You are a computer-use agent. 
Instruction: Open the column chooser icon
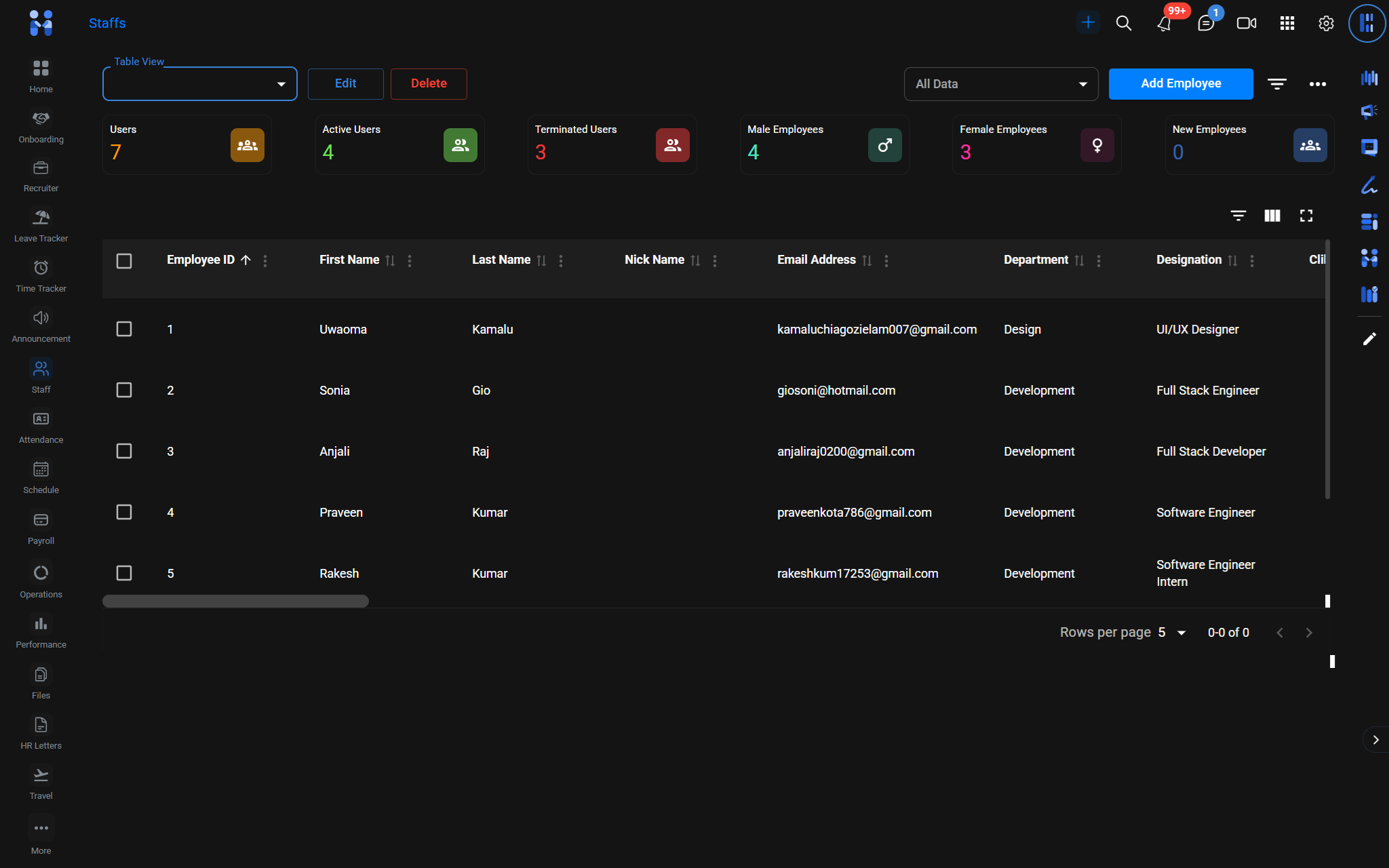(1272, 216)
